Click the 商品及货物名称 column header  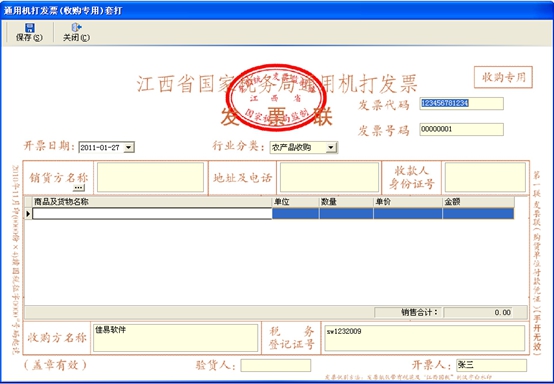[152, 202]
